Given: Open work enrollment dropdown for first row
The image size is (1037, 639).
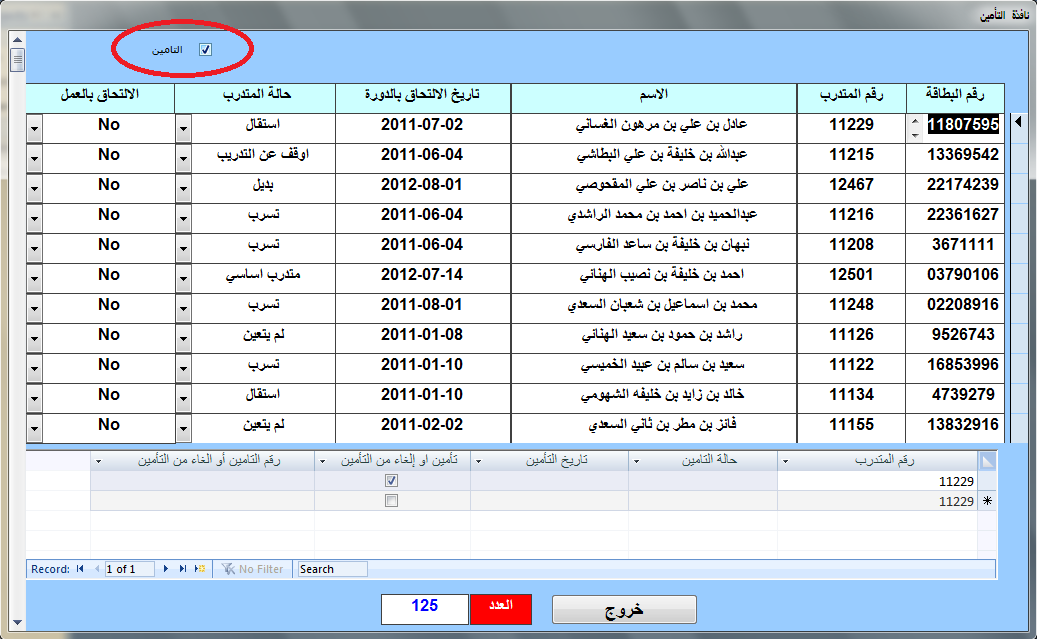Looking at the screenshot, I should click(34, 128).
